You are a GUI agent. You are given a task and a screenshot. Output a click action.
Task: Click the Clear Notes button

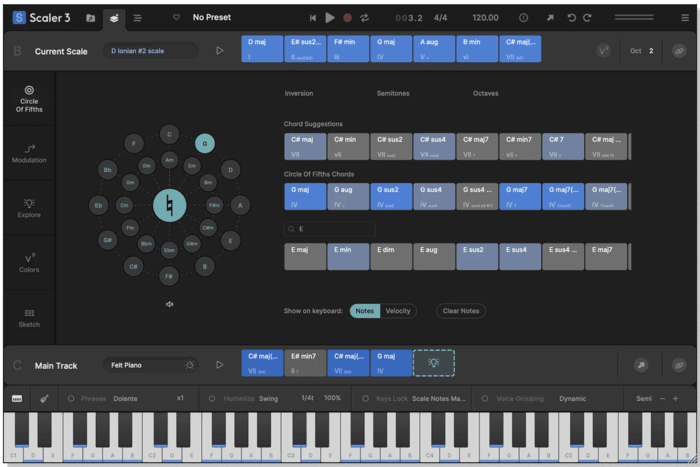[461, 311]
